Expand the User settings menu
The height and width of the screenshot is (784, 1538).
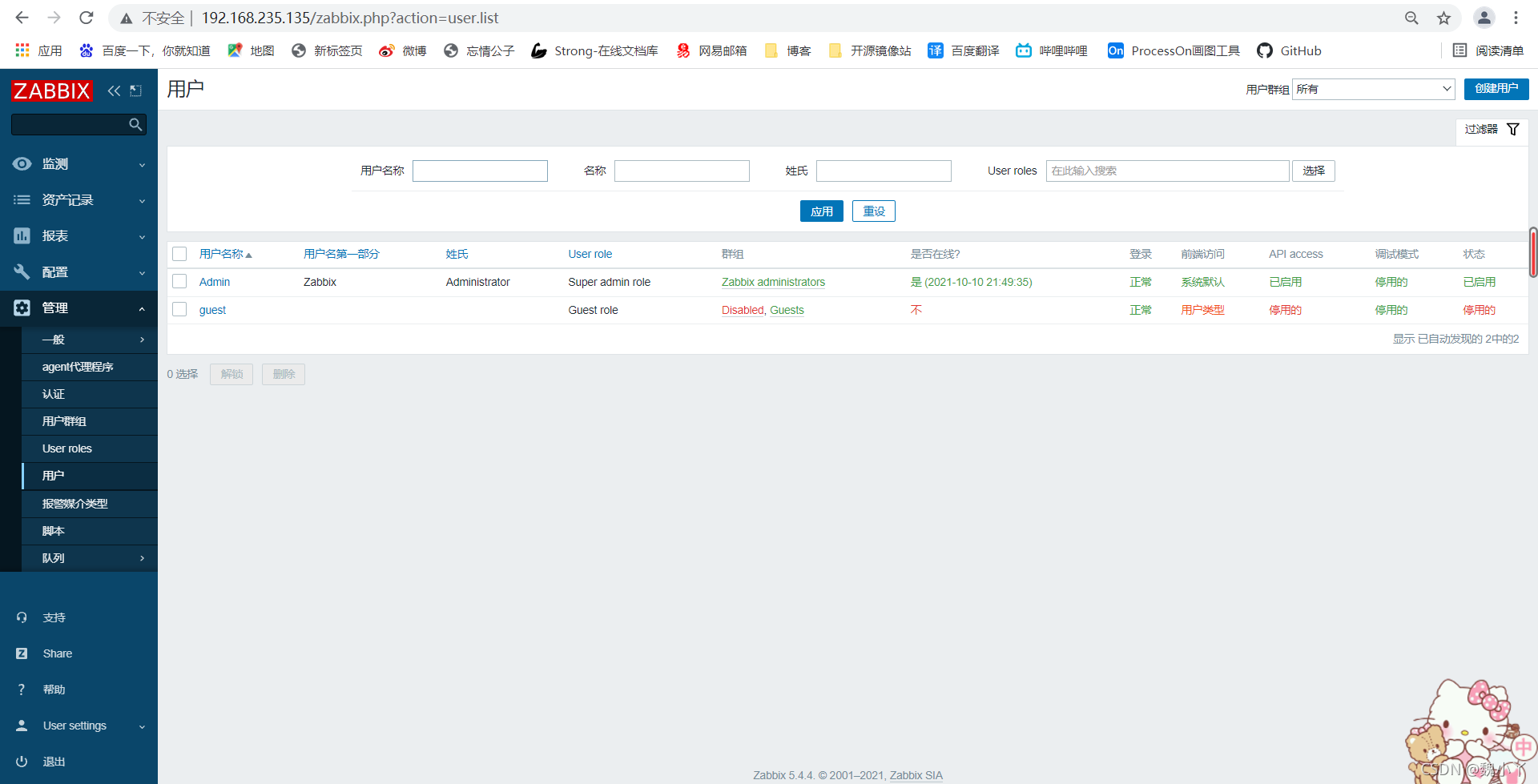142,726
